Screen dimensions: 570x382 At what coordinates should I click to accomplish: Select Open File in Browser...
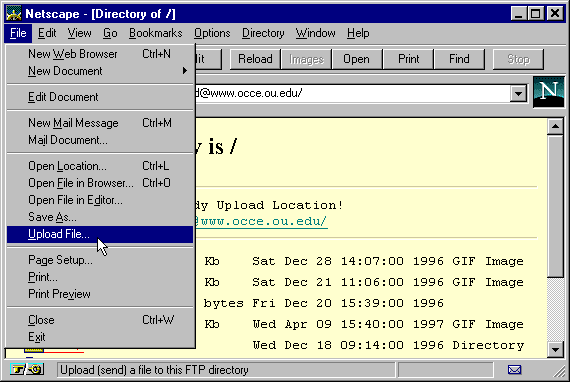(100, 183)
